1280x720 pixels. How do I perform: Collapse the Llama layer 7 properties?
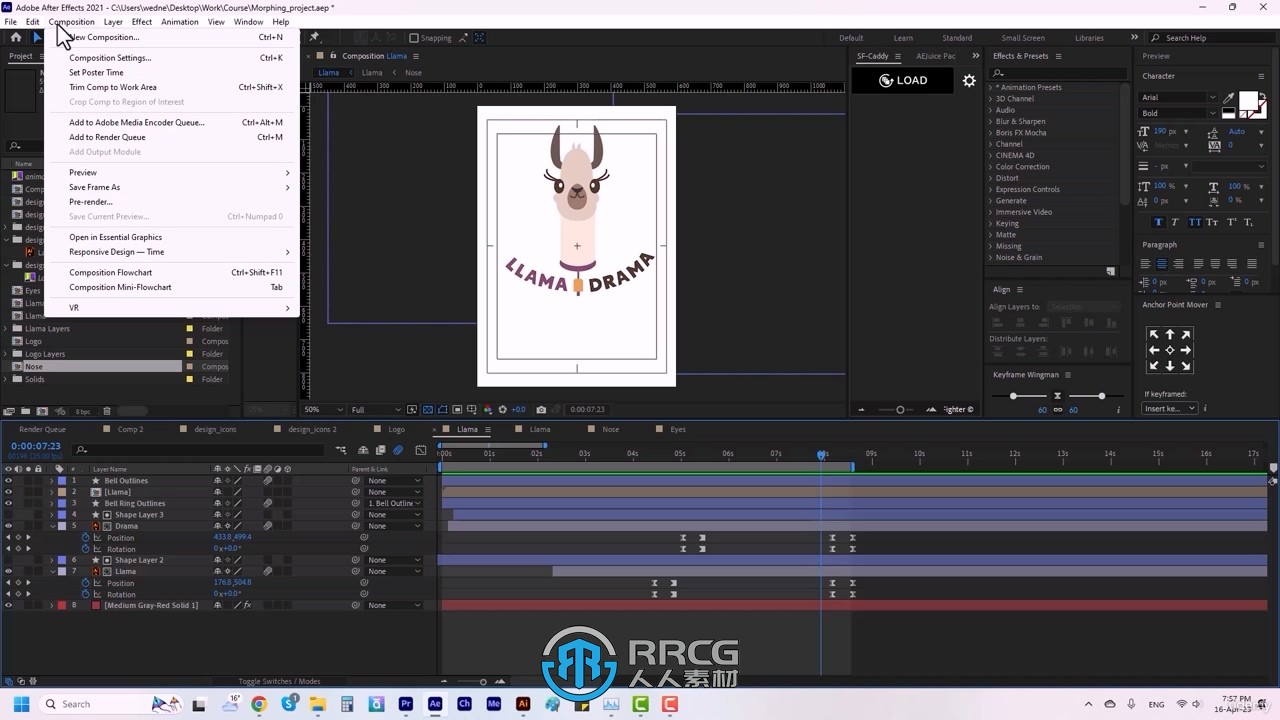point(52,571)
